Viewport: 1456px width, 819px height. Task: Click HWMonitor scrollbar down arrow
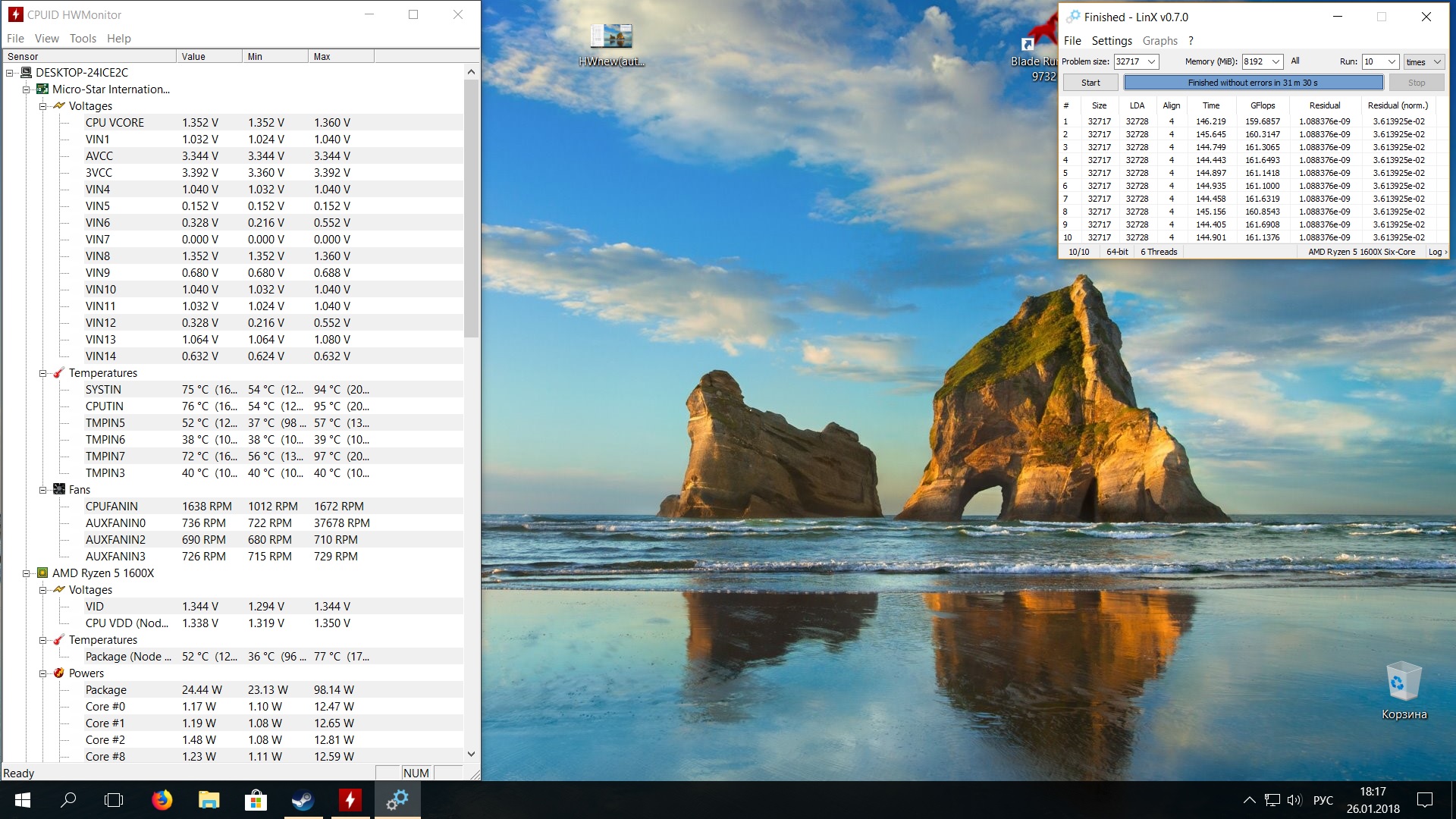point(471,754)
